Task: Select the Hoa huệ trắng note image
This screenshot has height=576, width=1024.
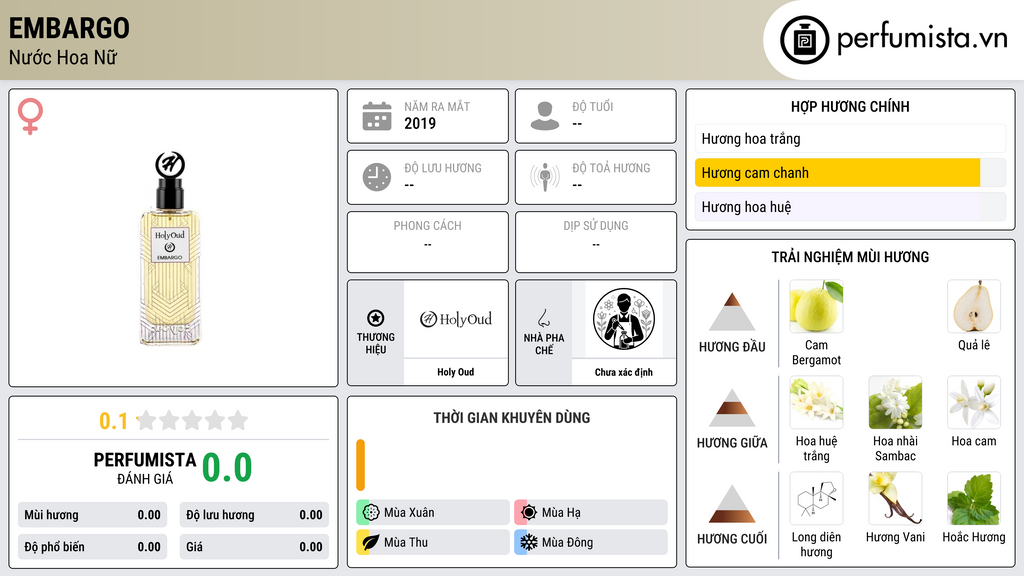Action: [x=816, y=402]
